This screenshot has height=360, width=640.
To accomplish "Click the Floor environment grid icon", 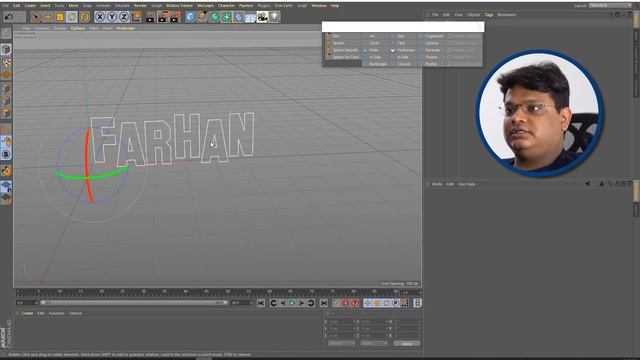I will pos(250,17).
